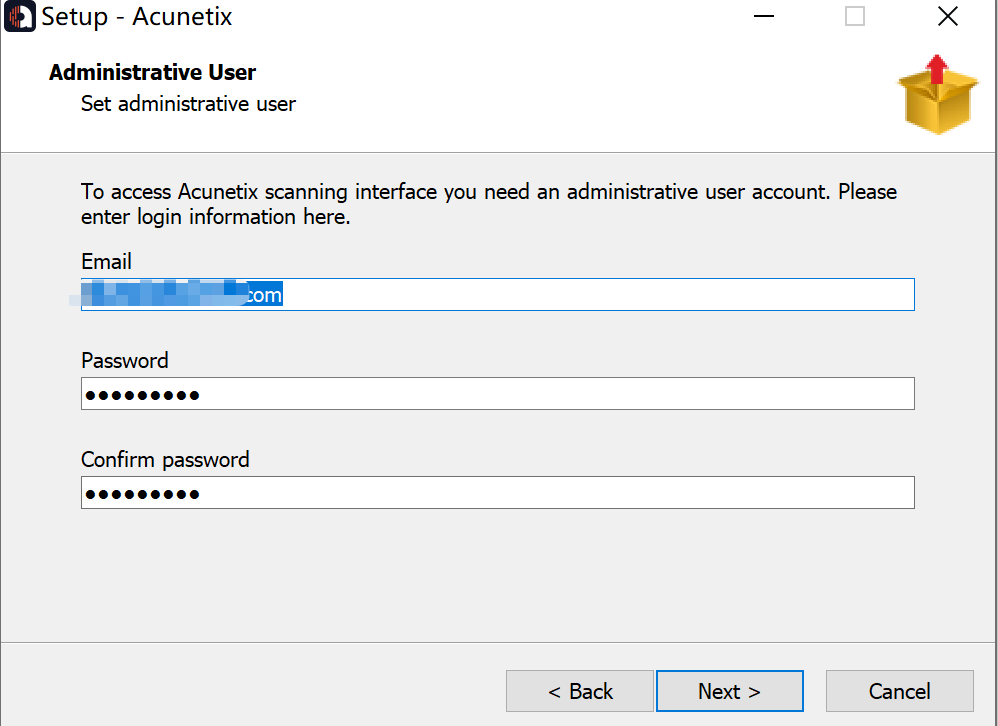
Task: Click into the Password field
Action: click(498, 394)
